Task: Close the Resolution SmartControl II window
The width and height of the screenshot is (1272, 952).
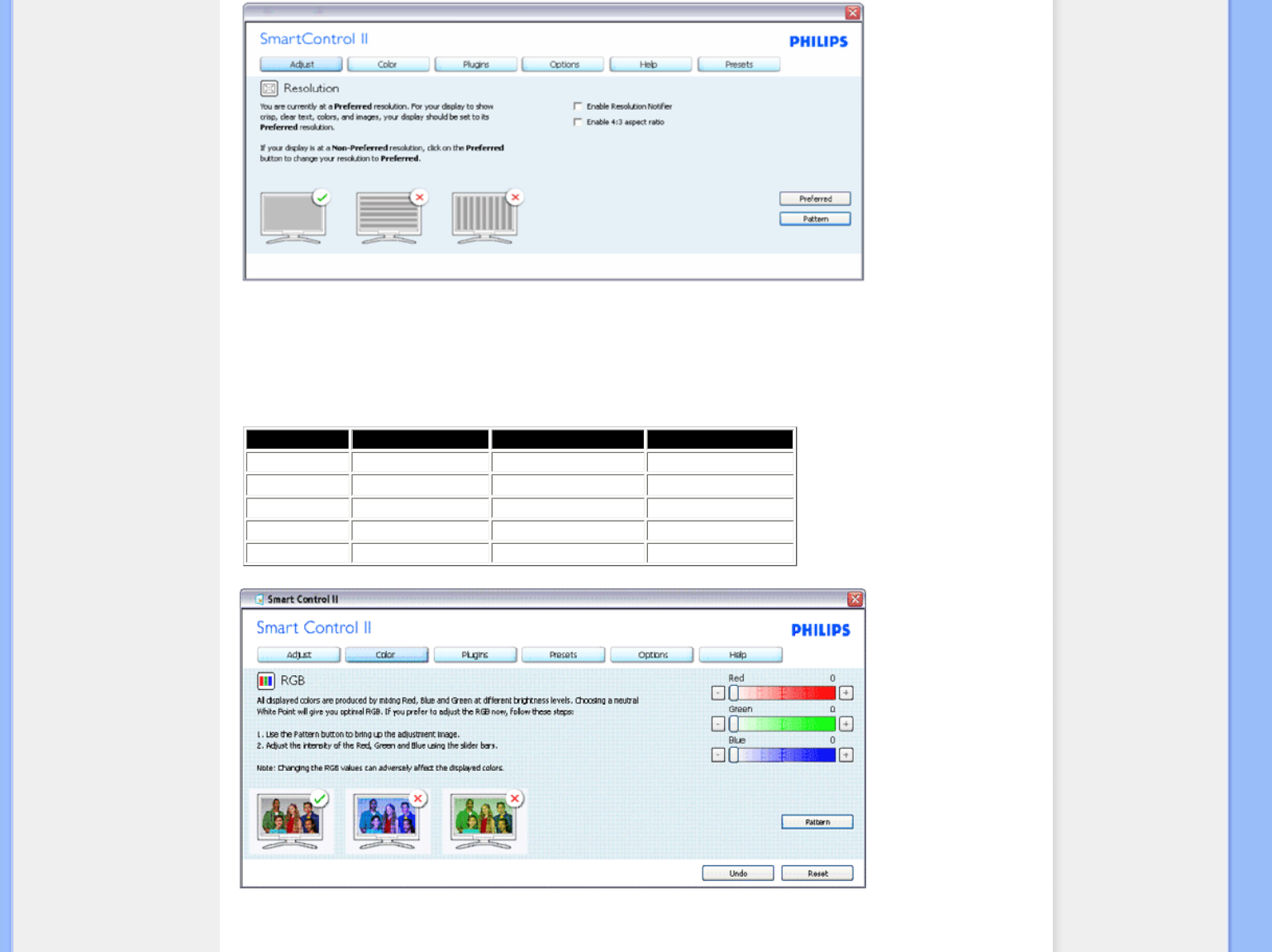Action: tap(853, 13)
